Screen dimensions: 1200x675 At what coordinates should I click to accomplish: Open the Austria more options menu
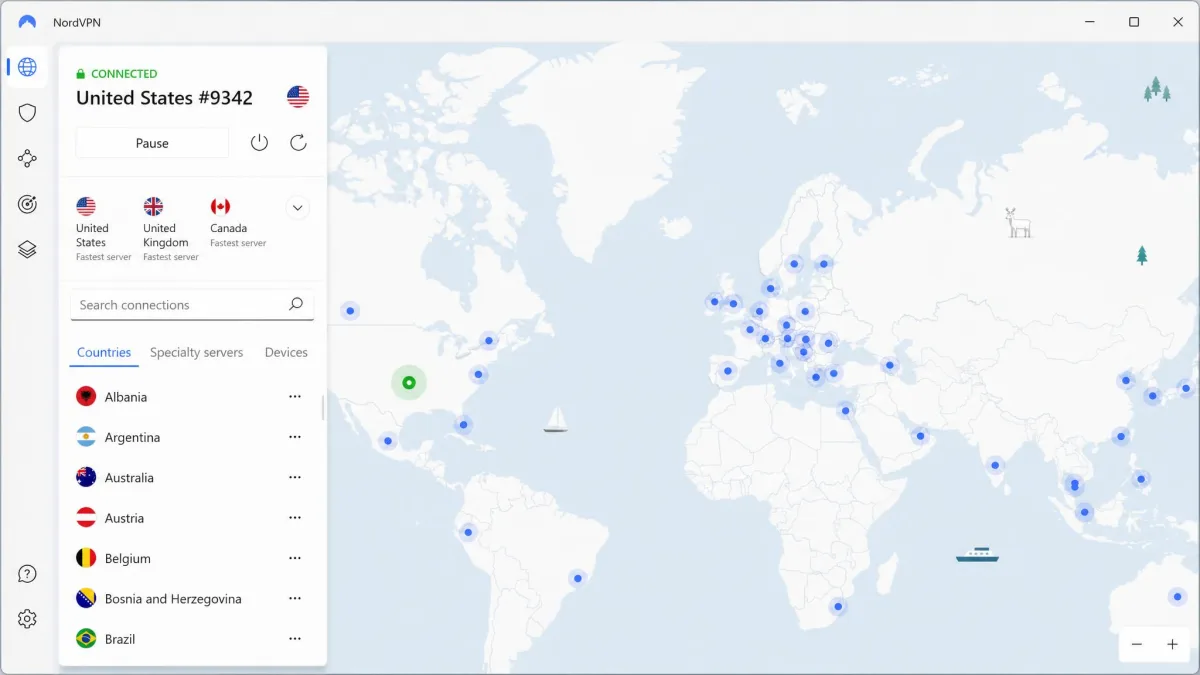295,518
